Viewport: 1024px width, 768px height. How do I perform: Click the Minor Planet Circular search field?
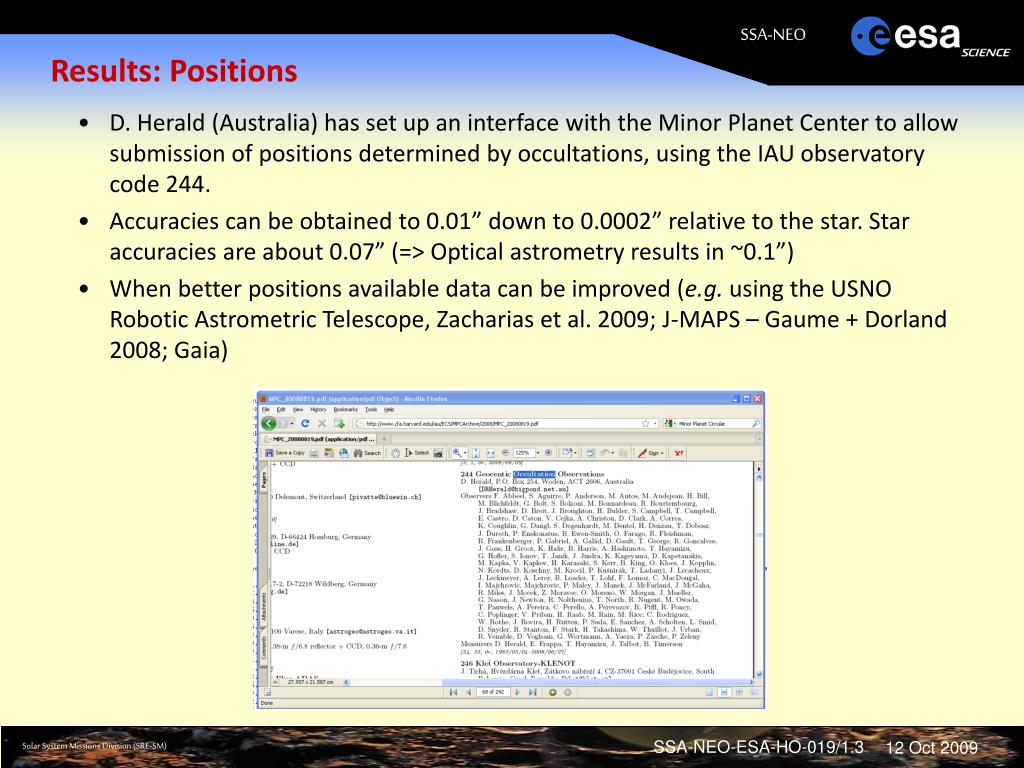[712, 423]
